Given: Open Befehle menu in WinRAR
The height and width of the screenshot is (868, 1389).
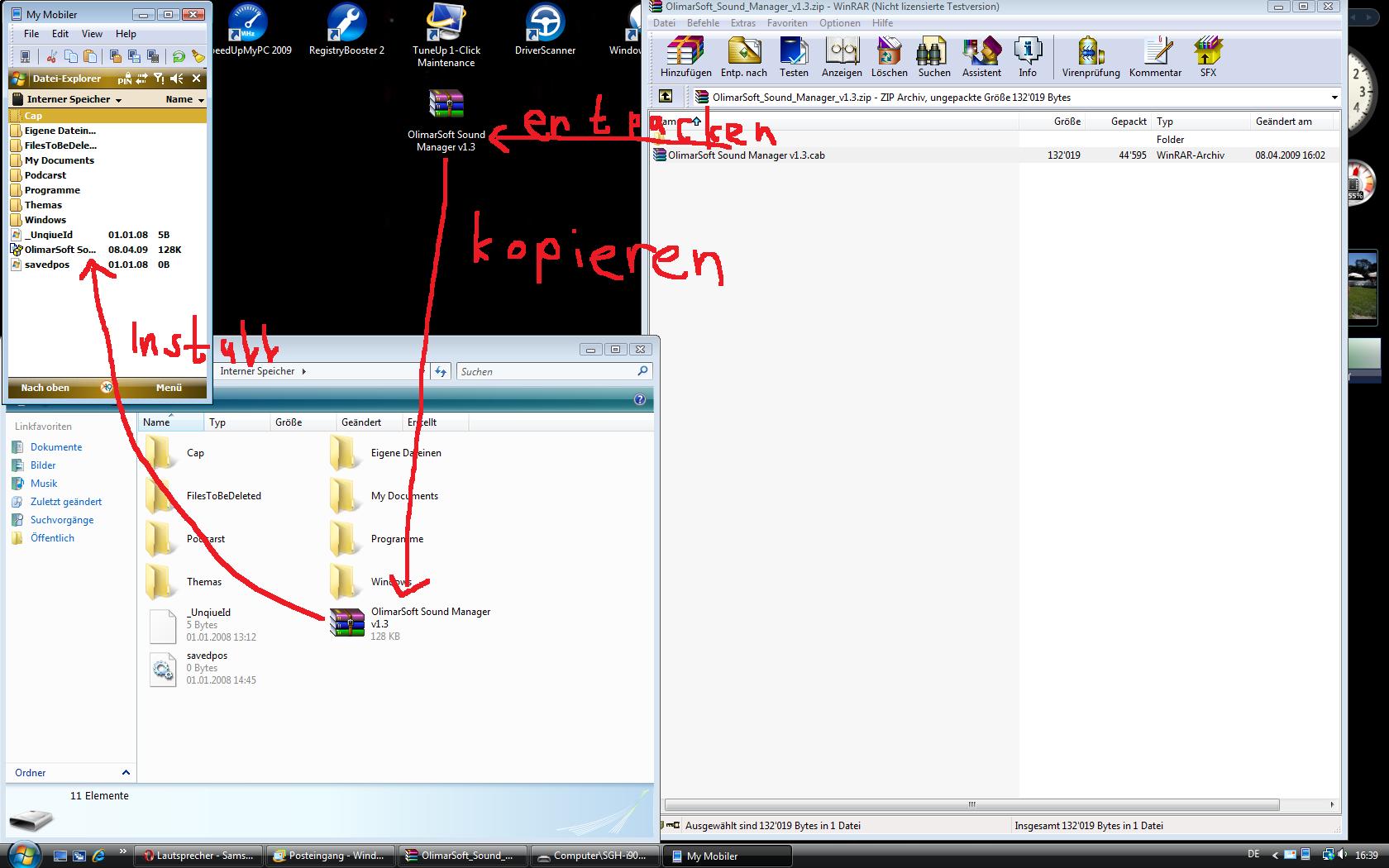Looking at the screenshot, I should pos(703,23).
